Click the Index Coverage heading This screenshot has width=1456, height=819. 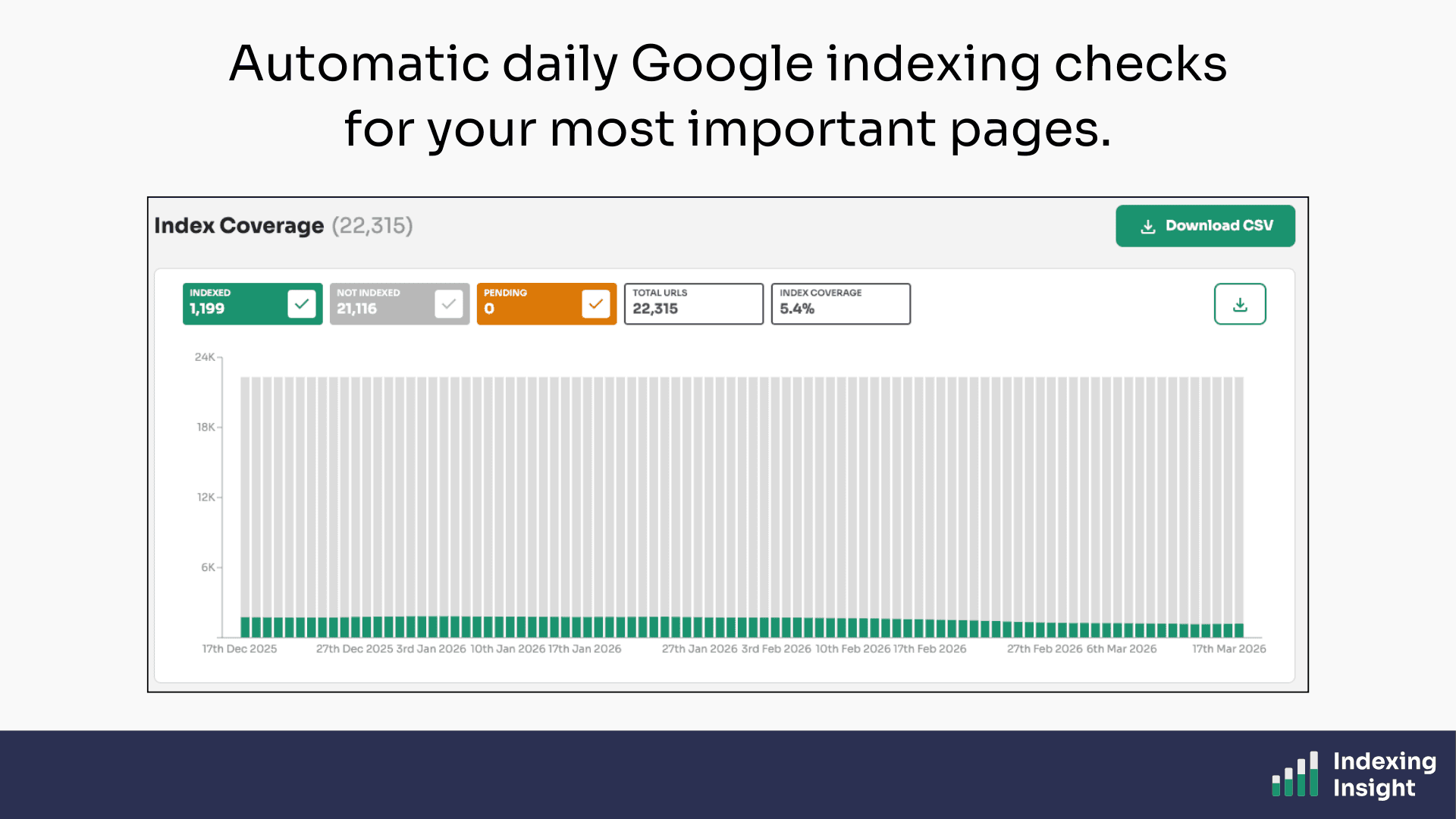click(239, 226)
